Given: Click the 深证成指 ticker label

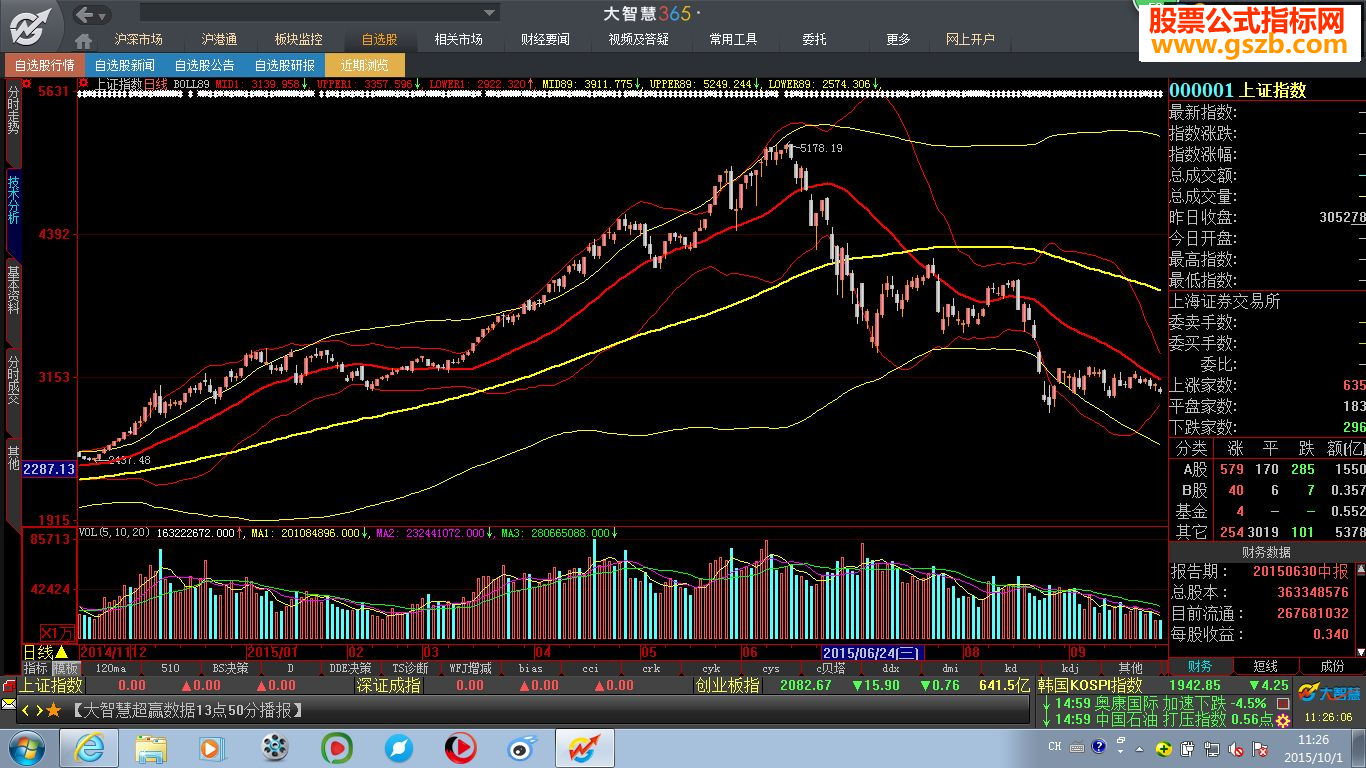Looking at the screenshot, I should point(389,686).
